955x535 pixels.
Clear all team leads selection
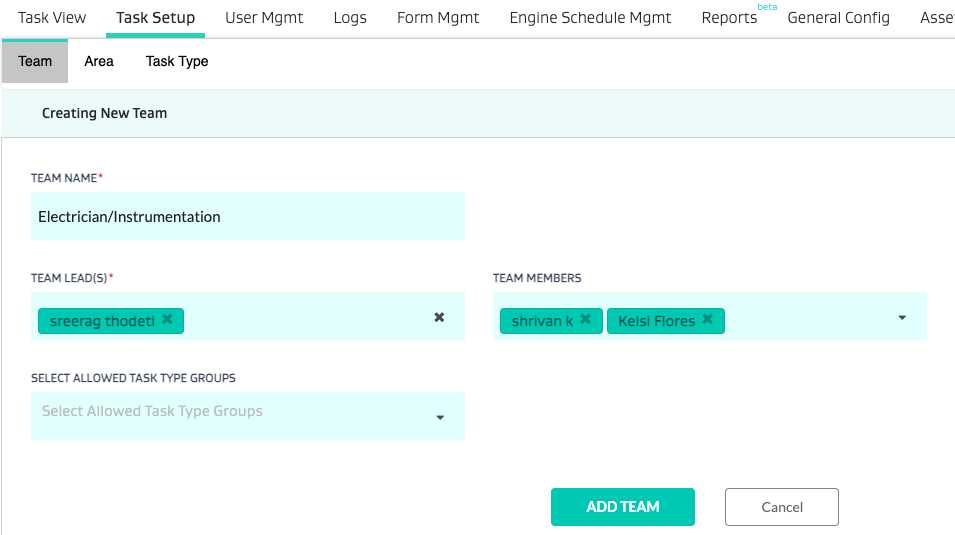pos(439,317)
